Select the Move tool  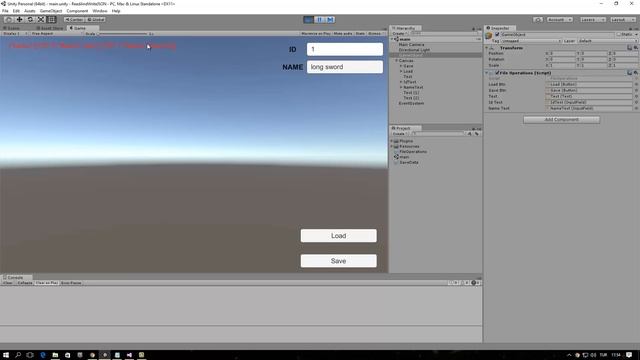[x=19, y=20]
